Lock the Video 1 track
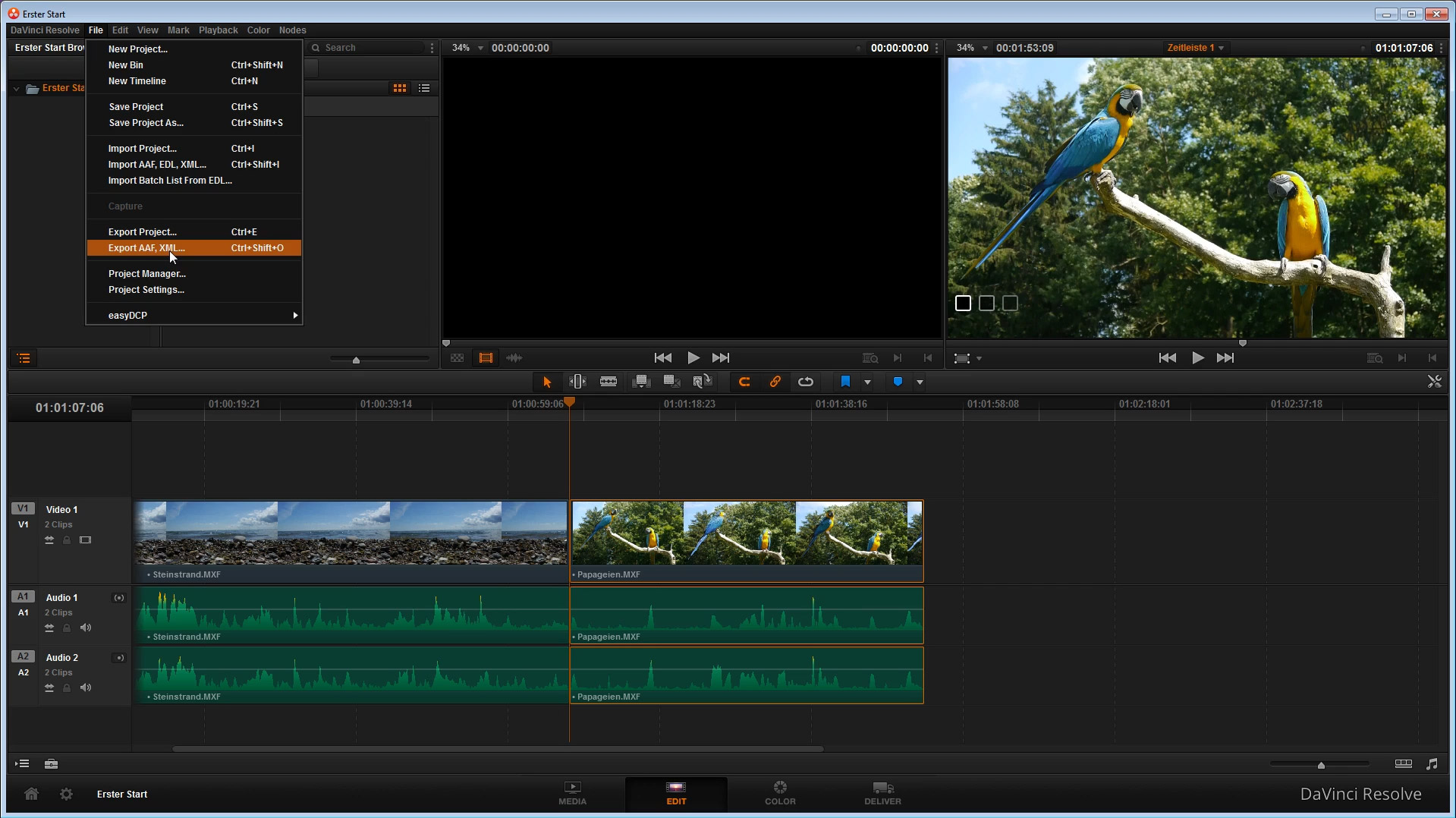The height and width of the screenshot is (818, 1456). [67, 540]
